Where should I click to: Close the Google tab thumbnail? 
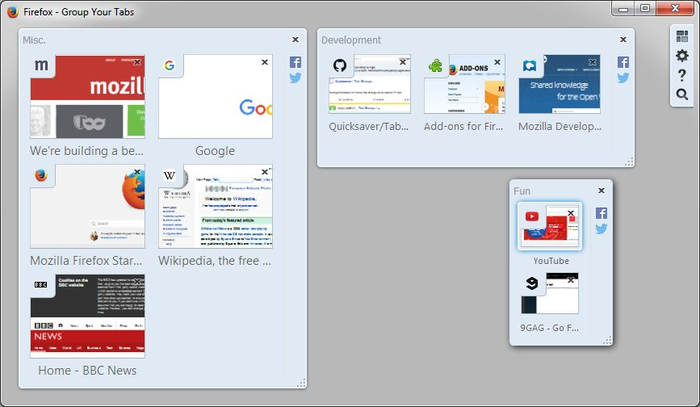click(265, 62)
